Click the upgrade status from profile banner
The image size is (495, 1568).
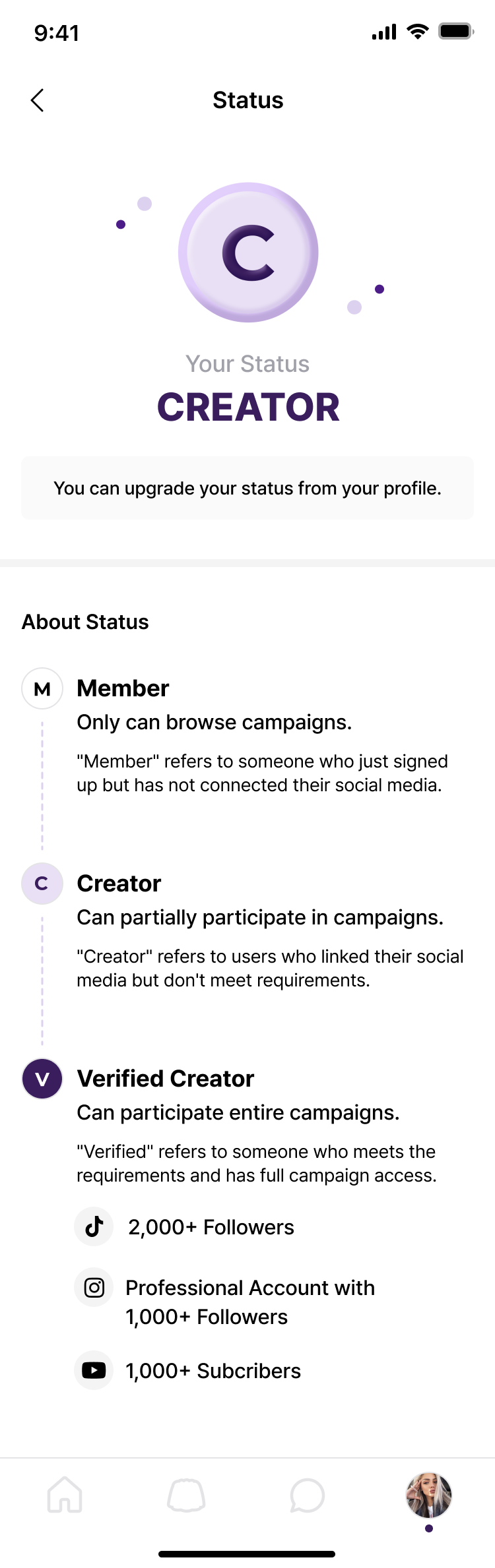click(x=247, y=488)
